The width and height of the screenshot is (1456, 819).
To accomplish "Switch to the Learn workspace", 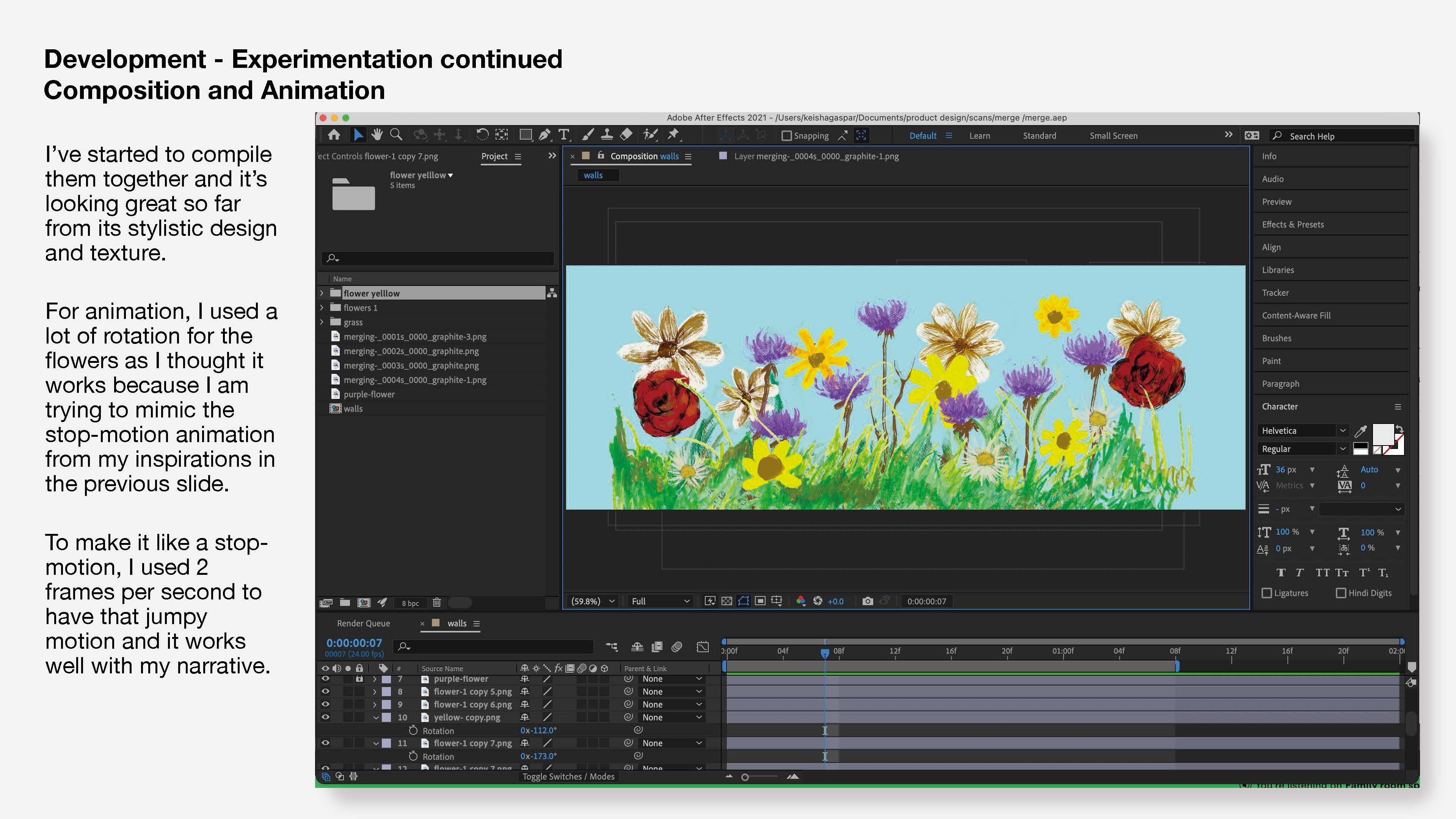I will [x=979, y=136].
